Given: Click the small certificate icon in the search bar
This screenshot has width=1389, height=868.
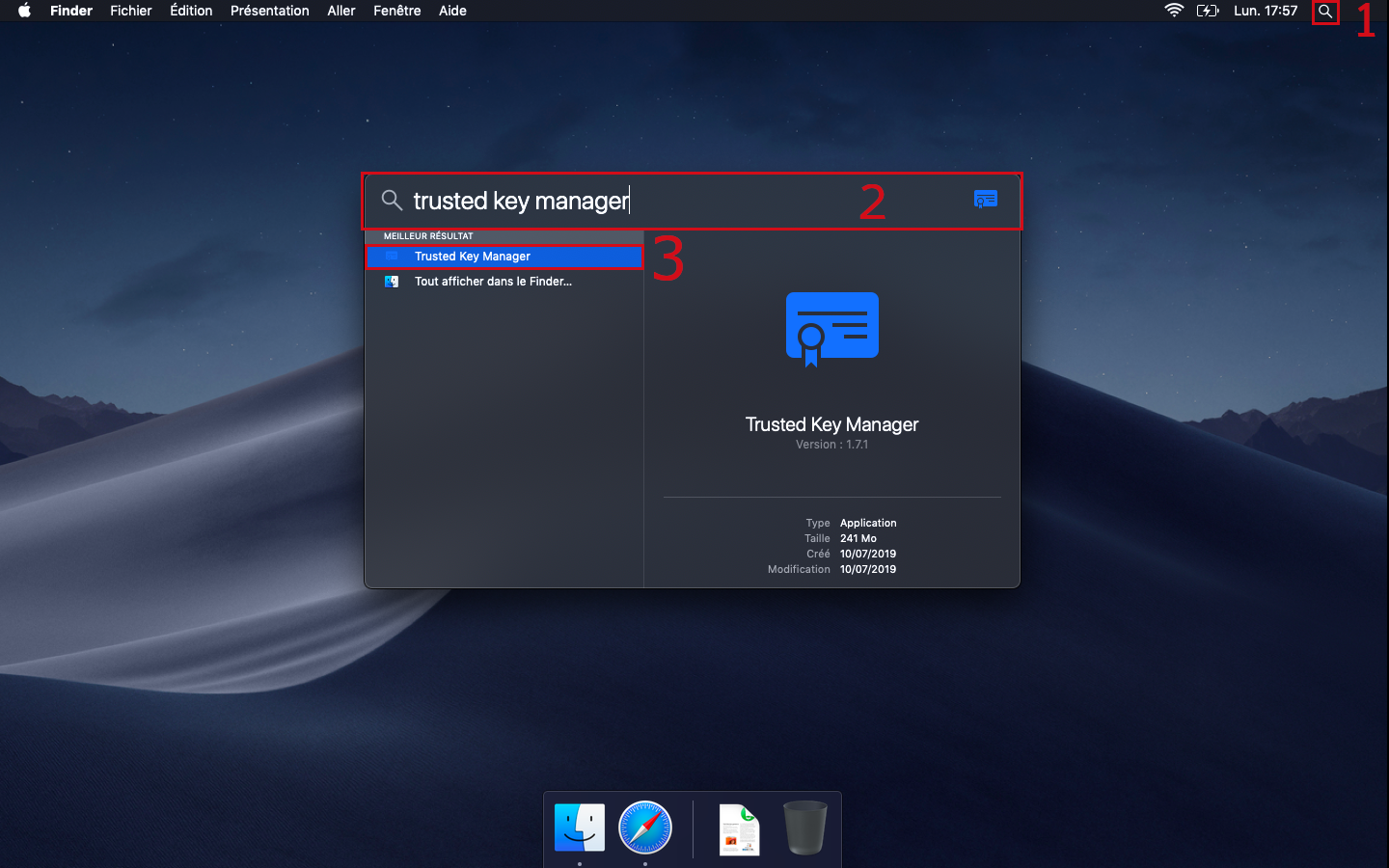Looking at the screenshot, I should 985,200.
